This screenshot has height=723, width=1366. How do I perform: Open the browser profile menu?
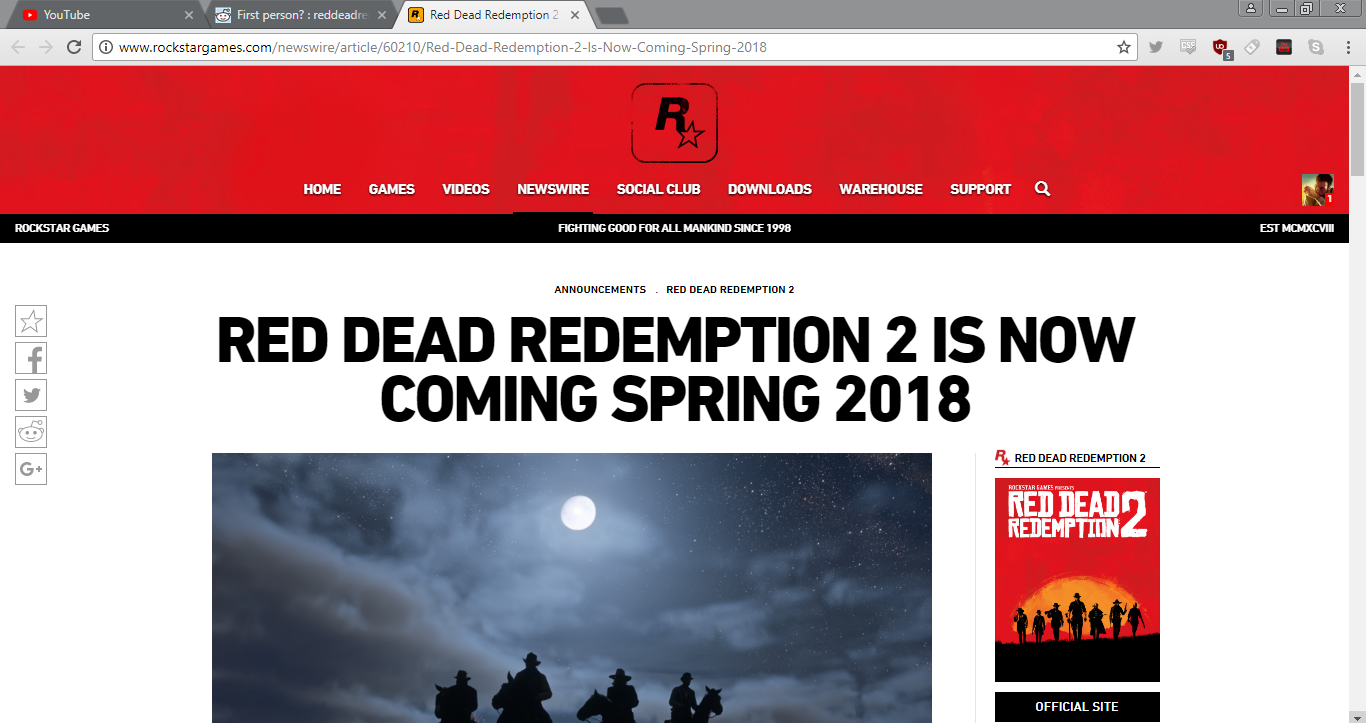(x=1253, y=8)
